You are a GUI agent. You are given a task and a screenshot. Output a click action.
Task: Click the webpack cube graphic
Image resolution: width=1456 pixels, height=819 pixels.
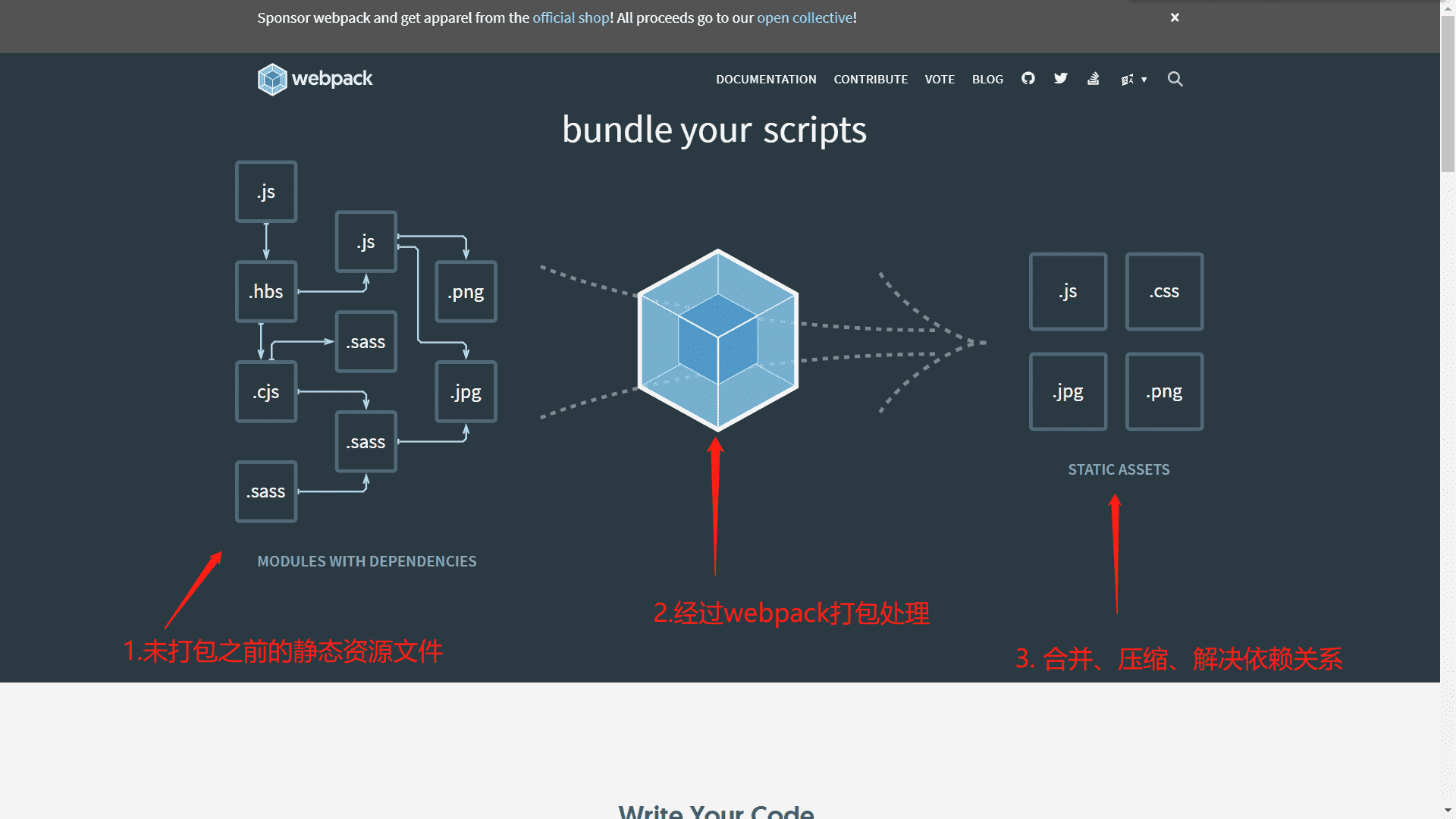(717, 340)
